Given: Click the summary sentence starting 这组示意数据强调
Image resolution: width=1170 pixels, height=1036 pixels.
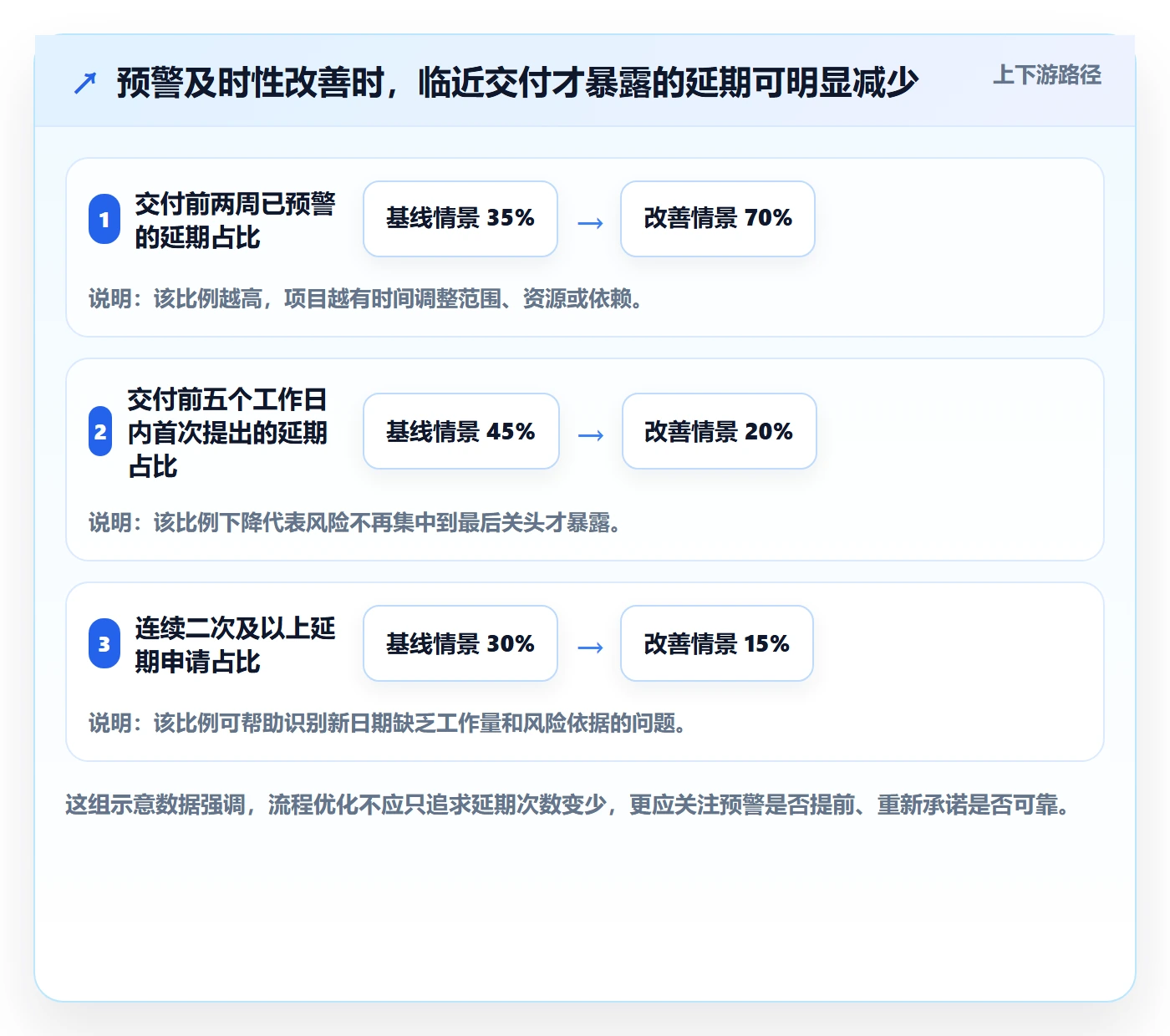Looking at the screenshot, I should 568,805.
